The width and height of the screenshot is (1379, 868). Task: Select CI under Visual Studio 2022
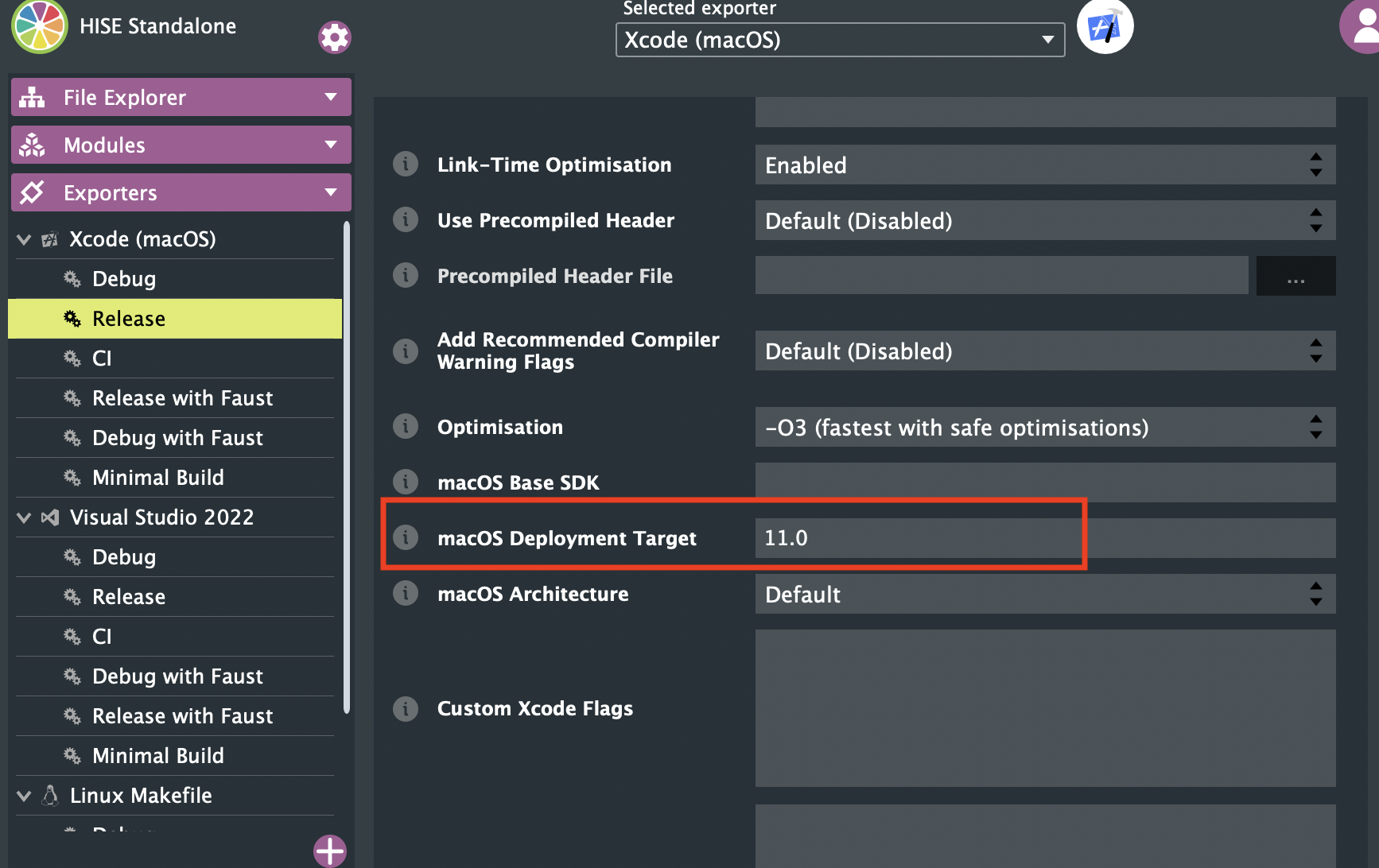tap(175, 637)
